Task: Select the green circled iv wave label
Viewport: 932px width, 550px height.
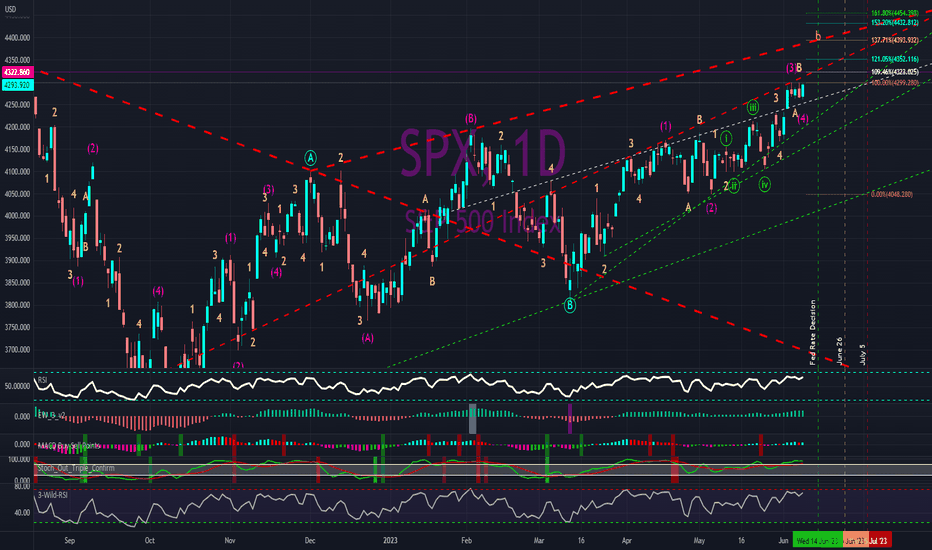Action: point(764,184)
